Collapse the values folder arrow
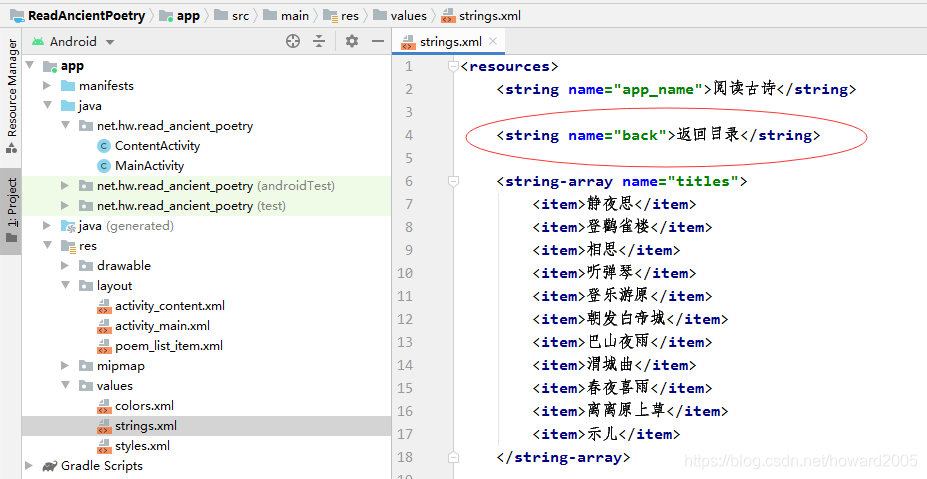This screenshot has height=479, width=927. point(66,386)
